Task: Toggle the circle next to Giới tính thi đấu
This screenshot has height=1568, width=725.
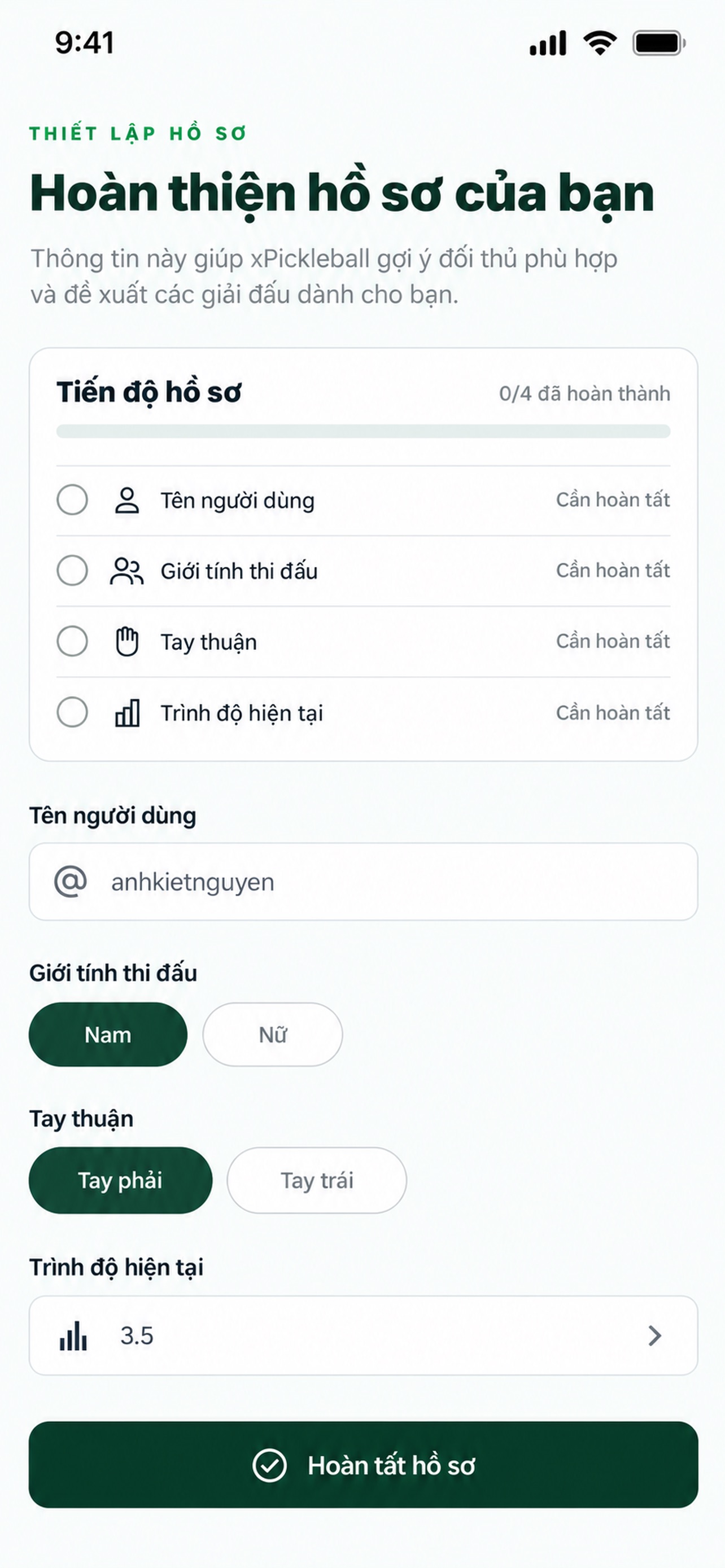Action: pyautogui.click(x=72, y=570)
